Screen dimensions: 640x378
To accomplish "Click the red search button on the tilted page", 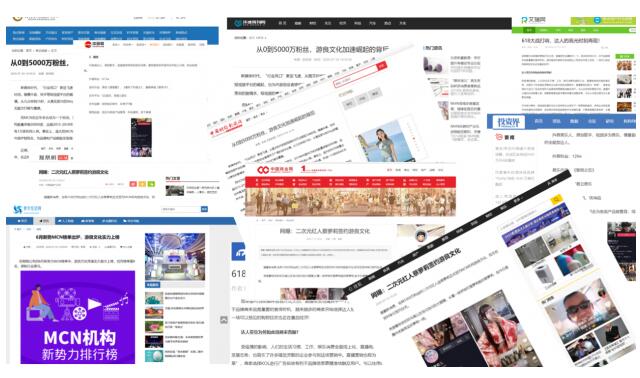I will point(381,65).
